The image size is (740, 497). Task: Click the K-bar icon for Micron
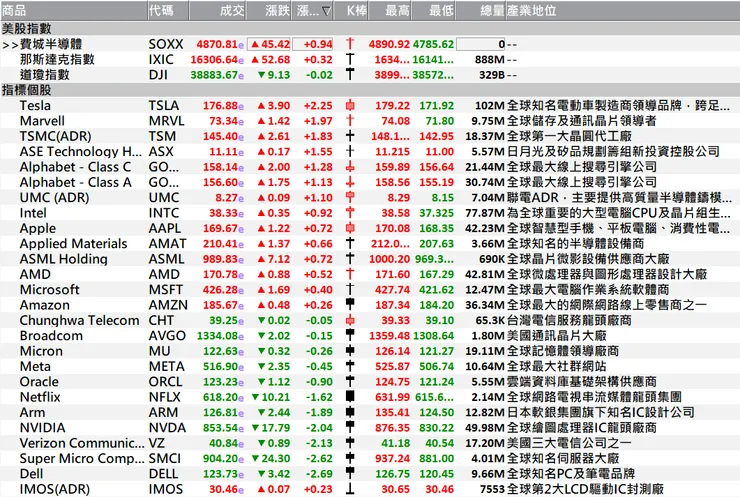[350, 351]
